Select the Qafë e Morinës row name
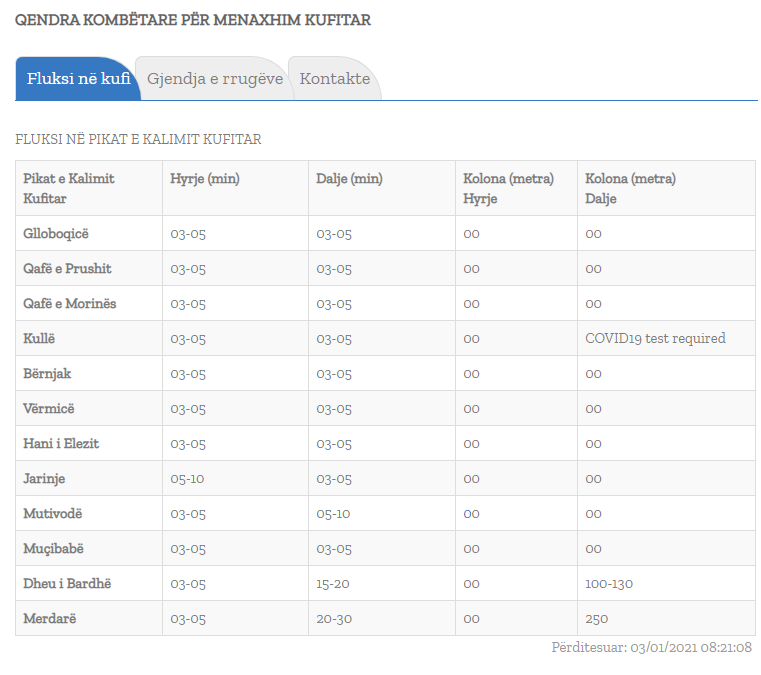 point(69,303)
